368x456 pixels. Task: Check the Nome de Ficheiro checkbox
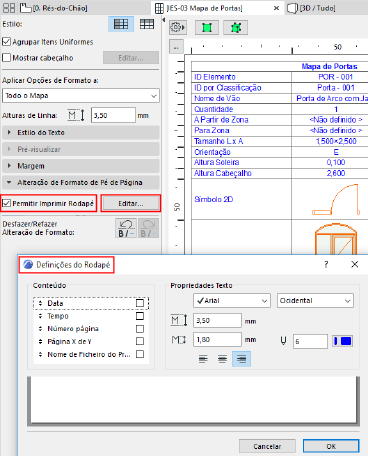click(140, 354)
